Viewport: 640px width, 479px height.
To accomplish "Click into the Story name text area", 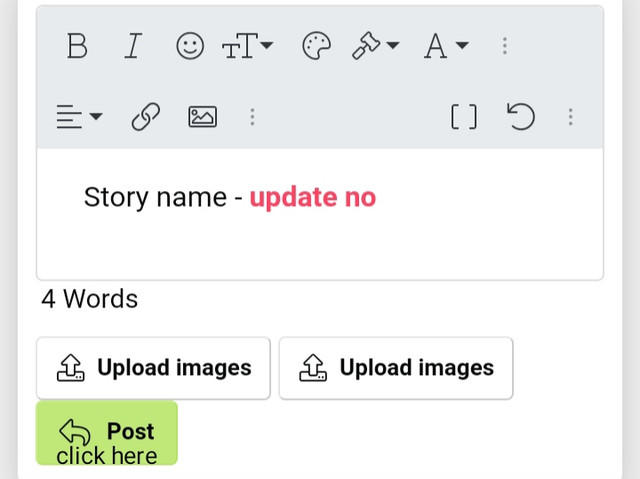I will coord(320,214).
